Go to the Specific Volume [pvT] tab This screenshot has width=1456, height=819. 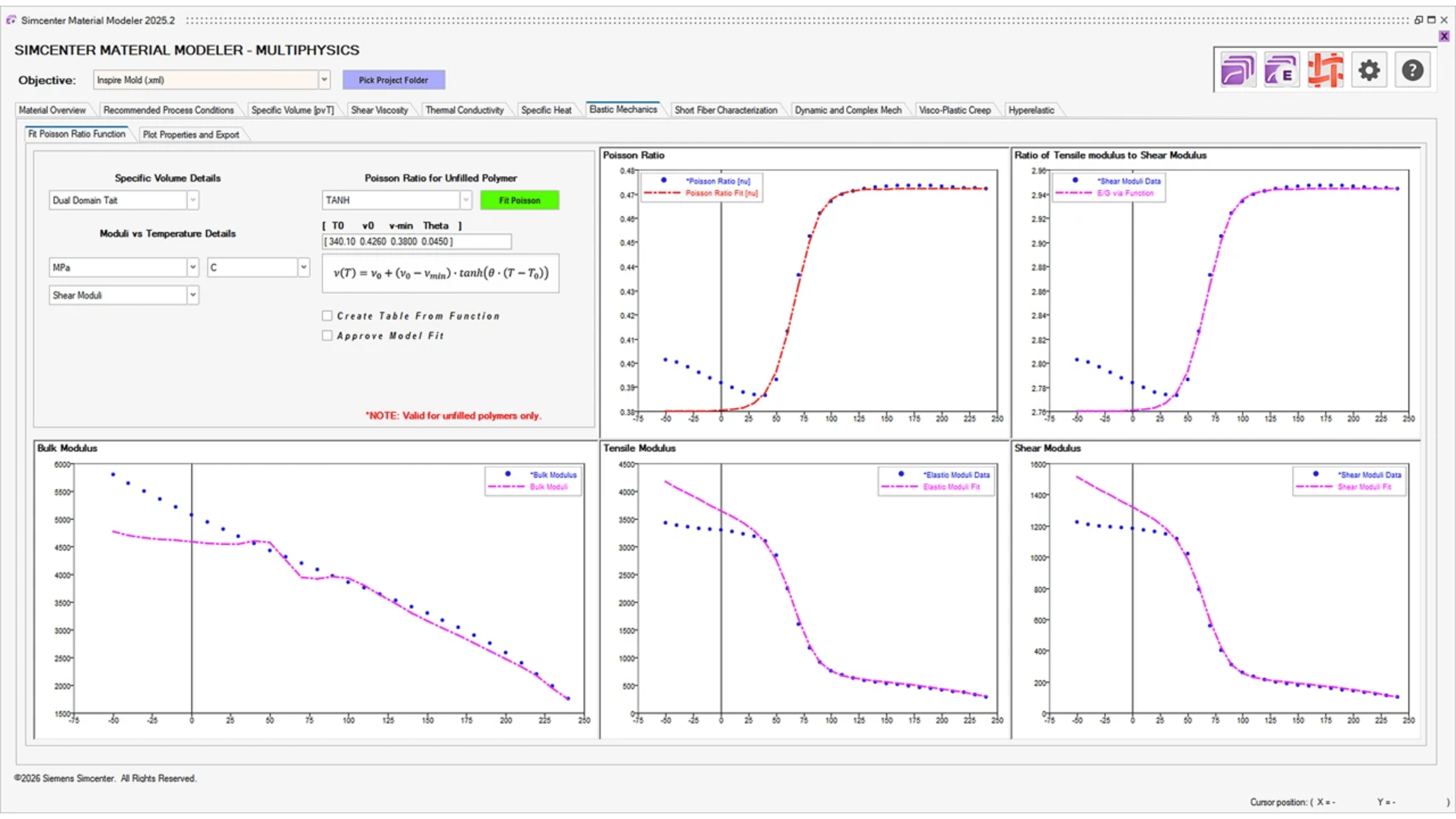click(293, 110)
